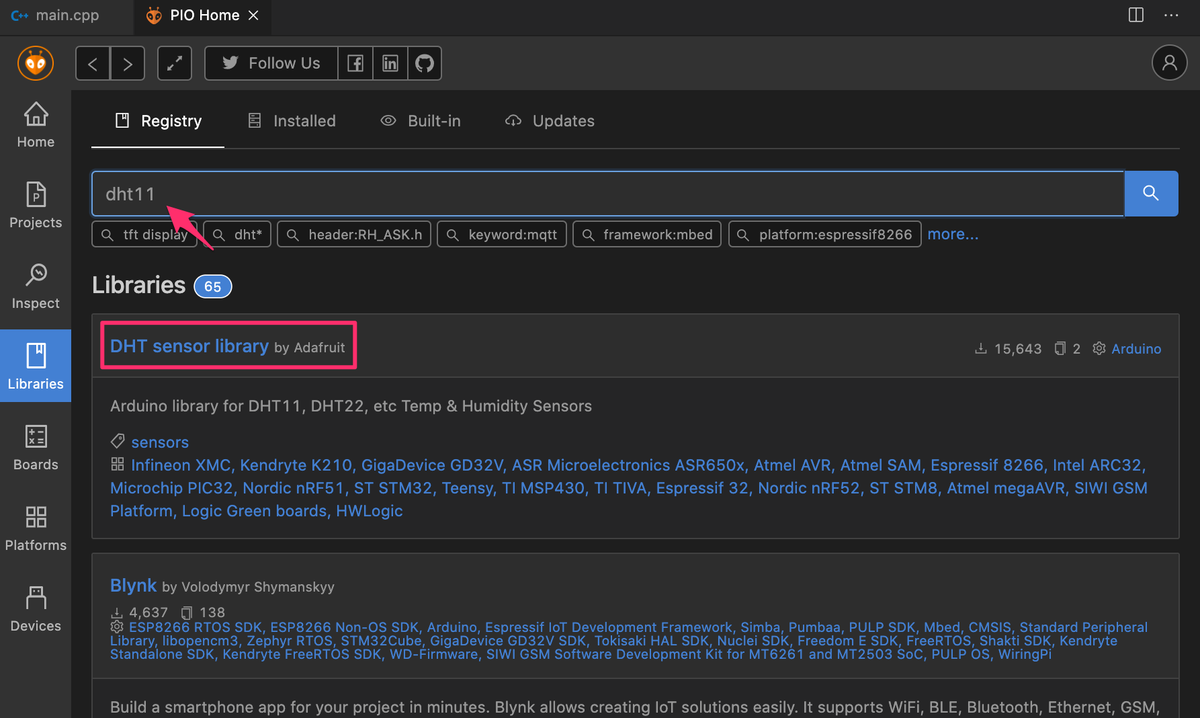Pick the 'dht*' search suggestion
Viewport: 1200px width, 718px height.
coord(235,235)
